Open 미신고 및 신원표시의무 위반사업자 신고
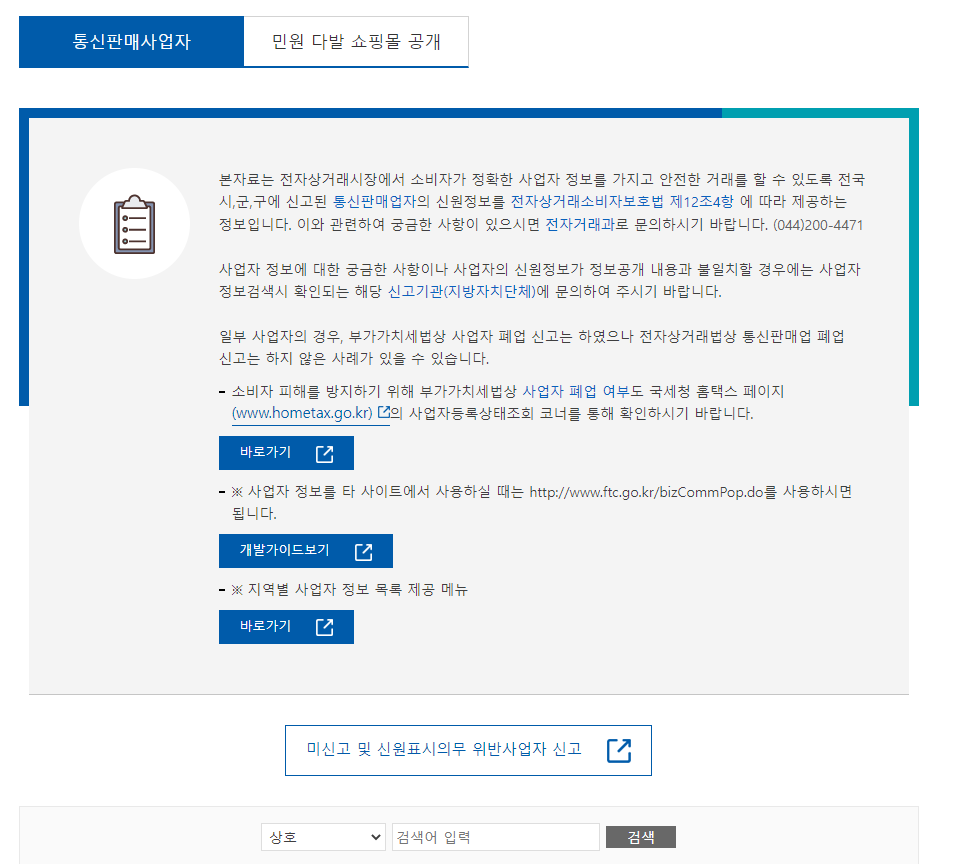 [x=468, y=750]
